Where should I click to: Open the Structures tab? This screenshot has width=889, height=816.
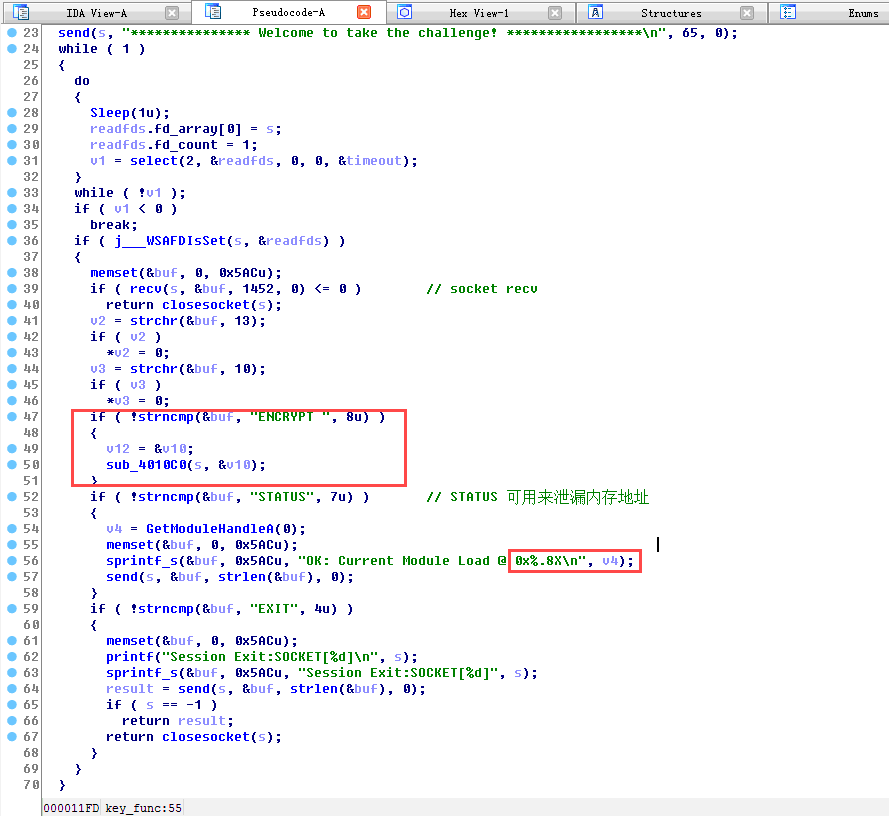pyautogui.click(x=671, y=13)
